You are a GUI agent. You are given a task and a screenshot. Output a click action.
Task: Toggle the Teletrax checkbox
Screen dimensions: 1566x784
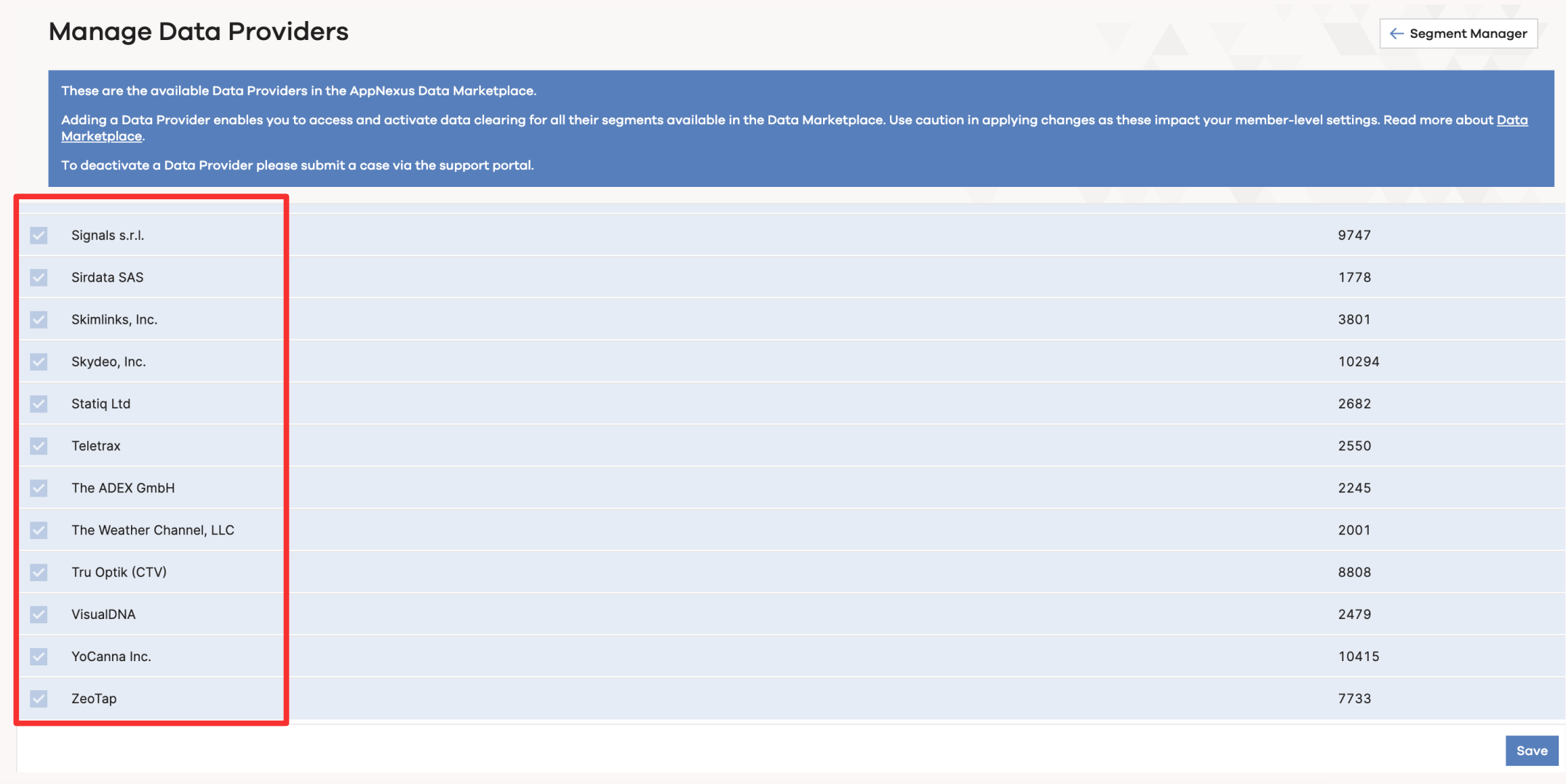[39, 446]
